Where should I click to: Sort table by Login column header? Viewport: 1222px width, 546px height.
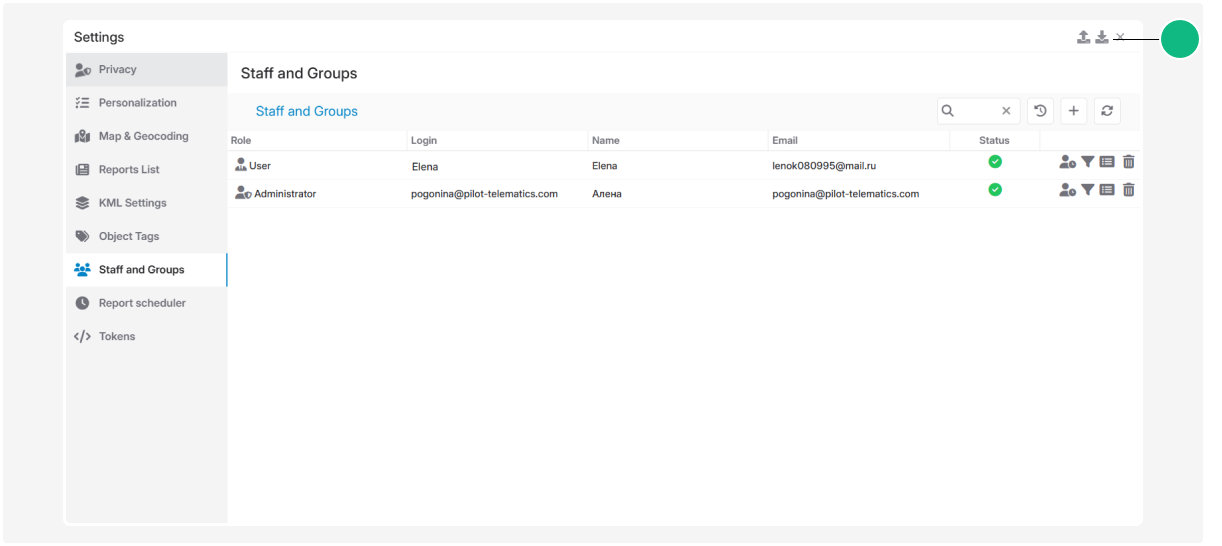[424, 141]
